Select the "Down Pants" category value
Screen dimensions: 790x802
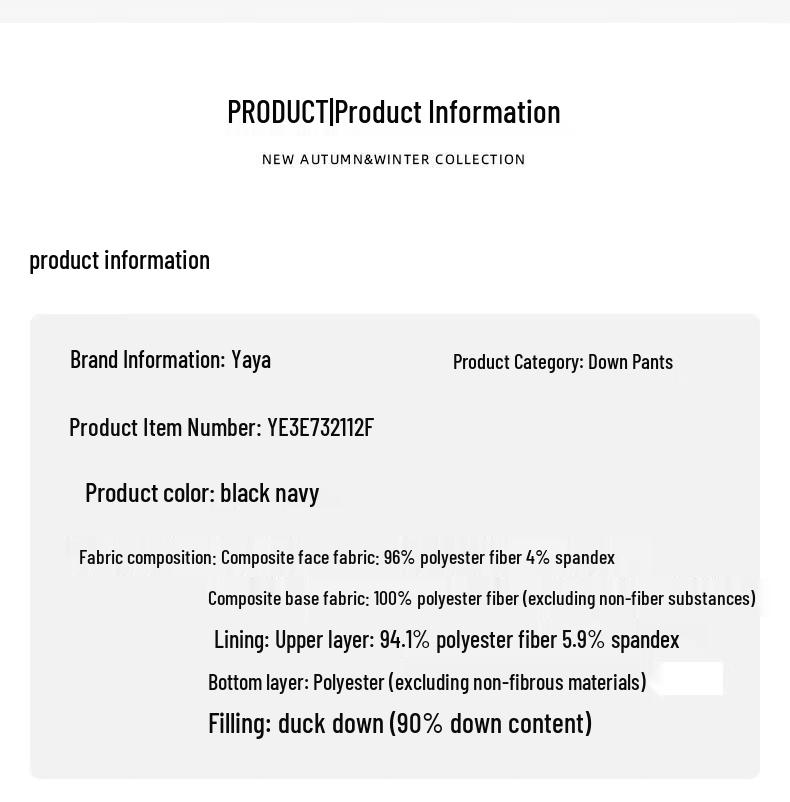(630, 362)
